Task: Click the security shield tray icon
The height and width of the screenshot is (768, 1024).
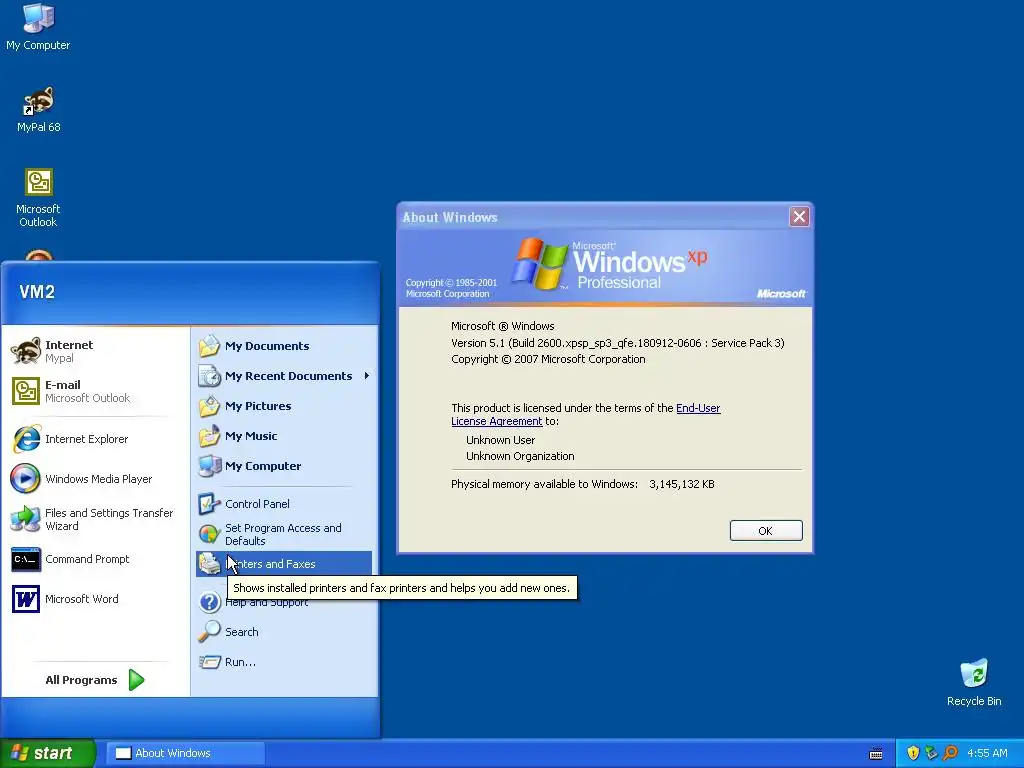Action: (x=913, y=753)
